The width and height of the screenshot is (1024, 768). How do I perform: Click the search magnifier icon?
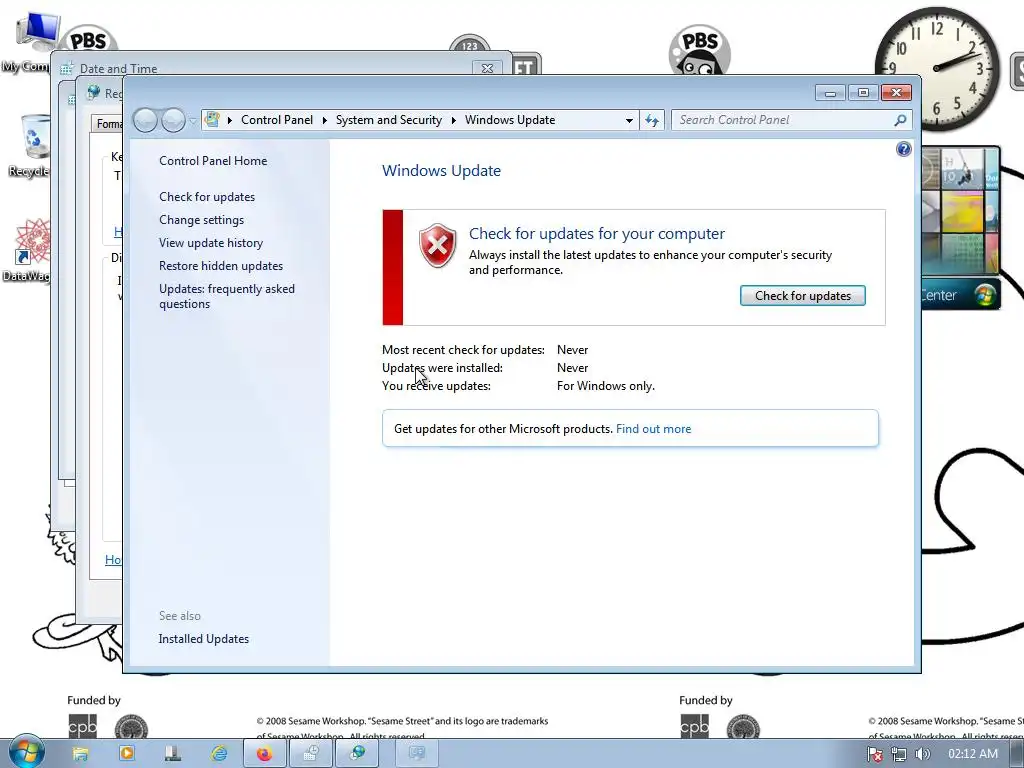coord(900,120)
